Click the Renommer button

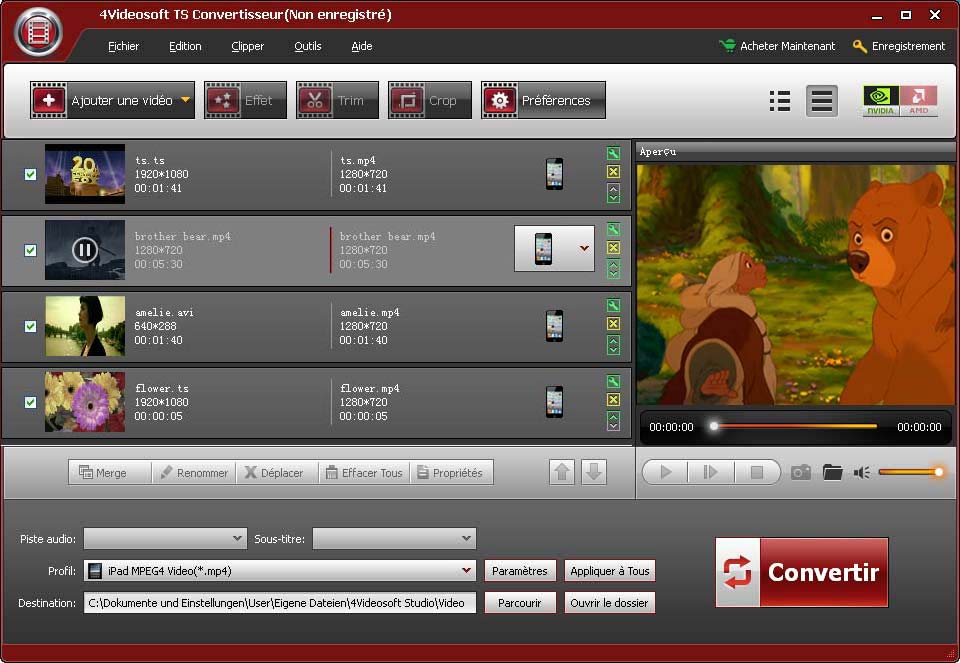[x=194, y=473]
